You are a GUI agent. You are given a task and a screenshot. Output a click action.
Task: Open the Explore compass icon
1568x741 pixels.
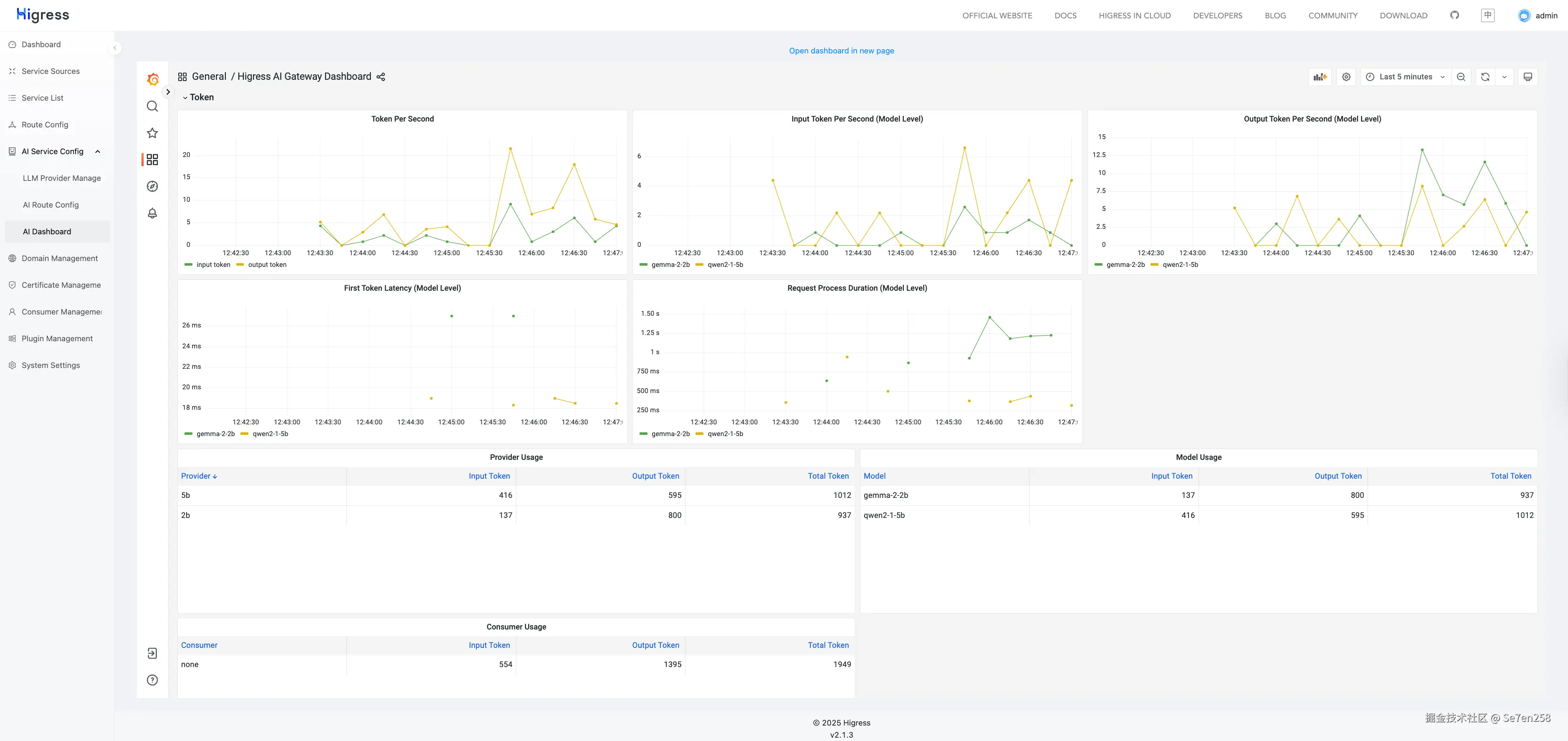[152, 186]
